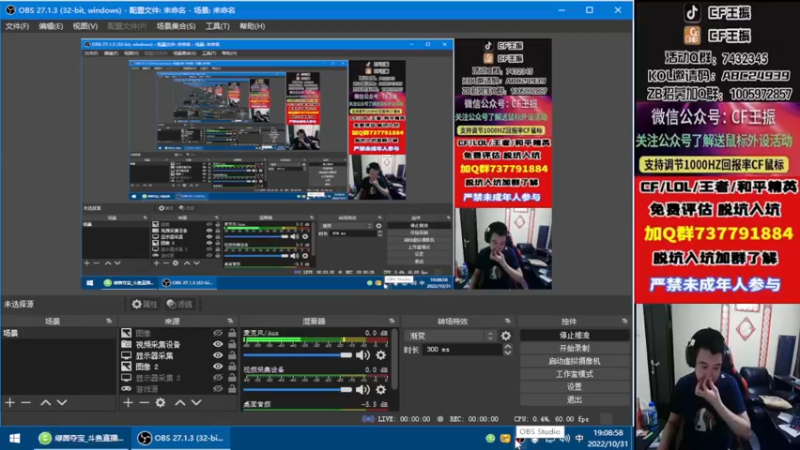
Task: Click the green tray icon in taskbar
Action: coord(490,438)
